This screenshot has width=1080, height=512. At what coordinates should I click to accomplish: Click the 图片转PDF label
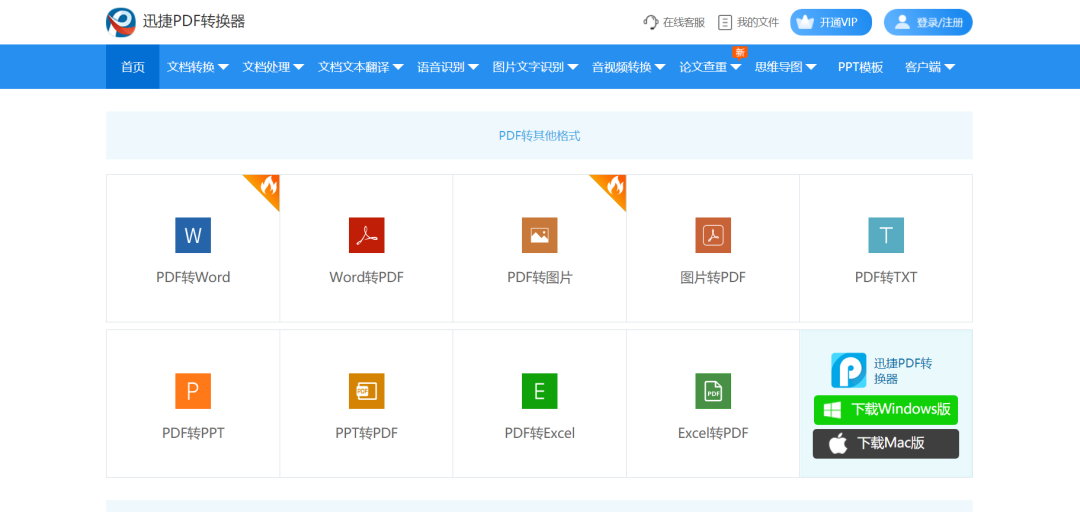coord(713,277)
